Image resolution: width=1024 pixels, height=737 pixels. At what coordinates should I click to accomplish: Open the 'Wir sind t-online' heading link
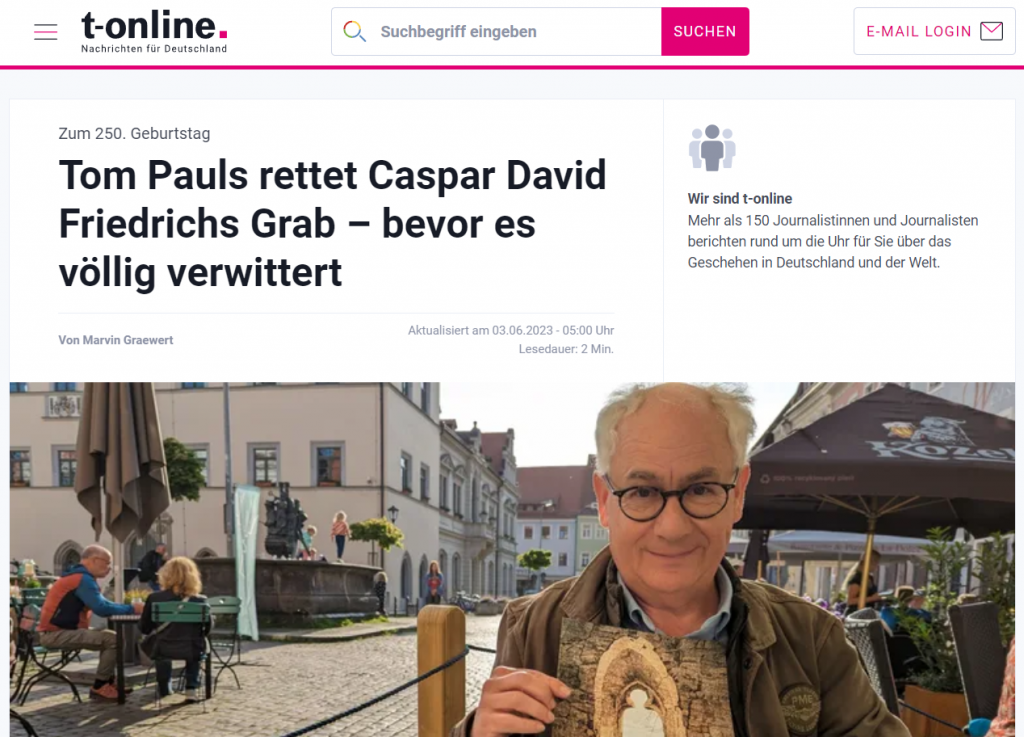[740, 198]
